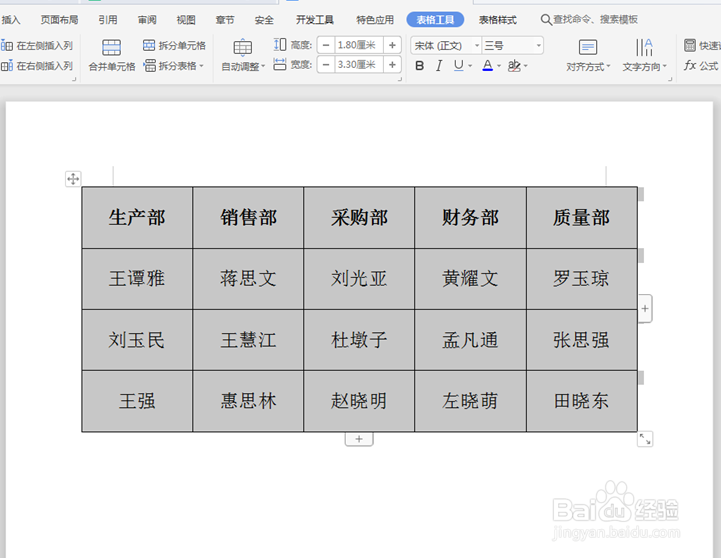Screen dimensions: 721x558
Task: Click Insert Column to the Left
Action: [37, 46]
